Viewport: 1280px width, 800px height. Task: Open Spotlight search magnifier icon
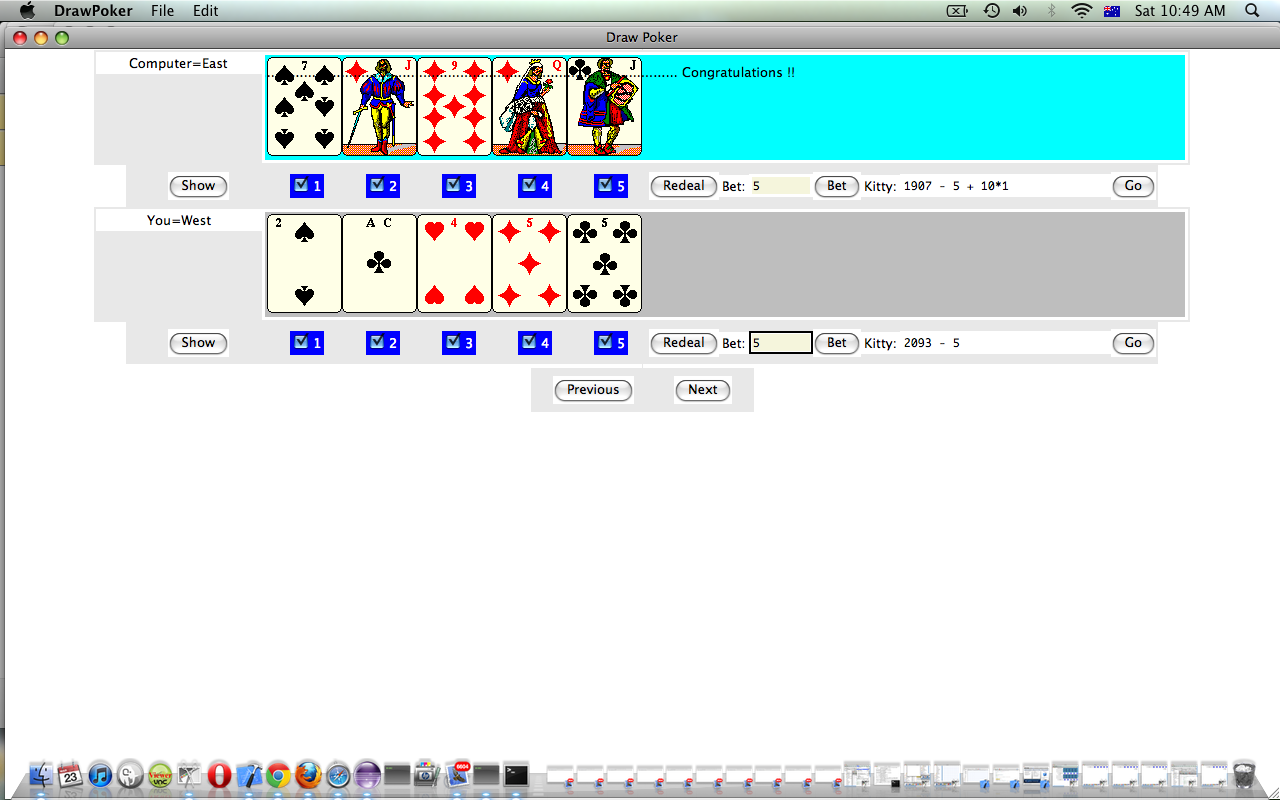[1251, 11]
